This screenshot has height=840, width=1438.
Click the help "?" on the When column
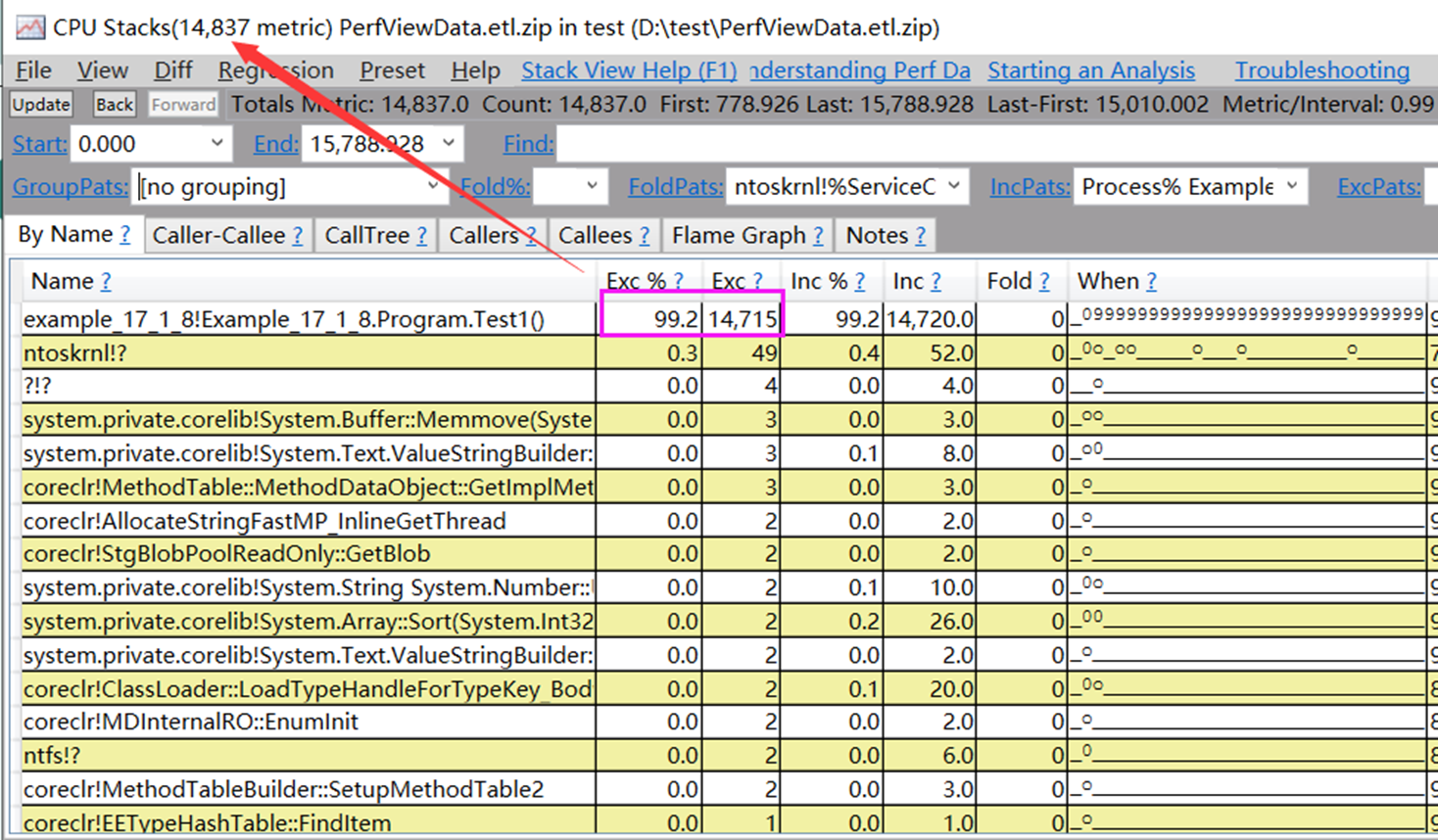click(1149, 281)
